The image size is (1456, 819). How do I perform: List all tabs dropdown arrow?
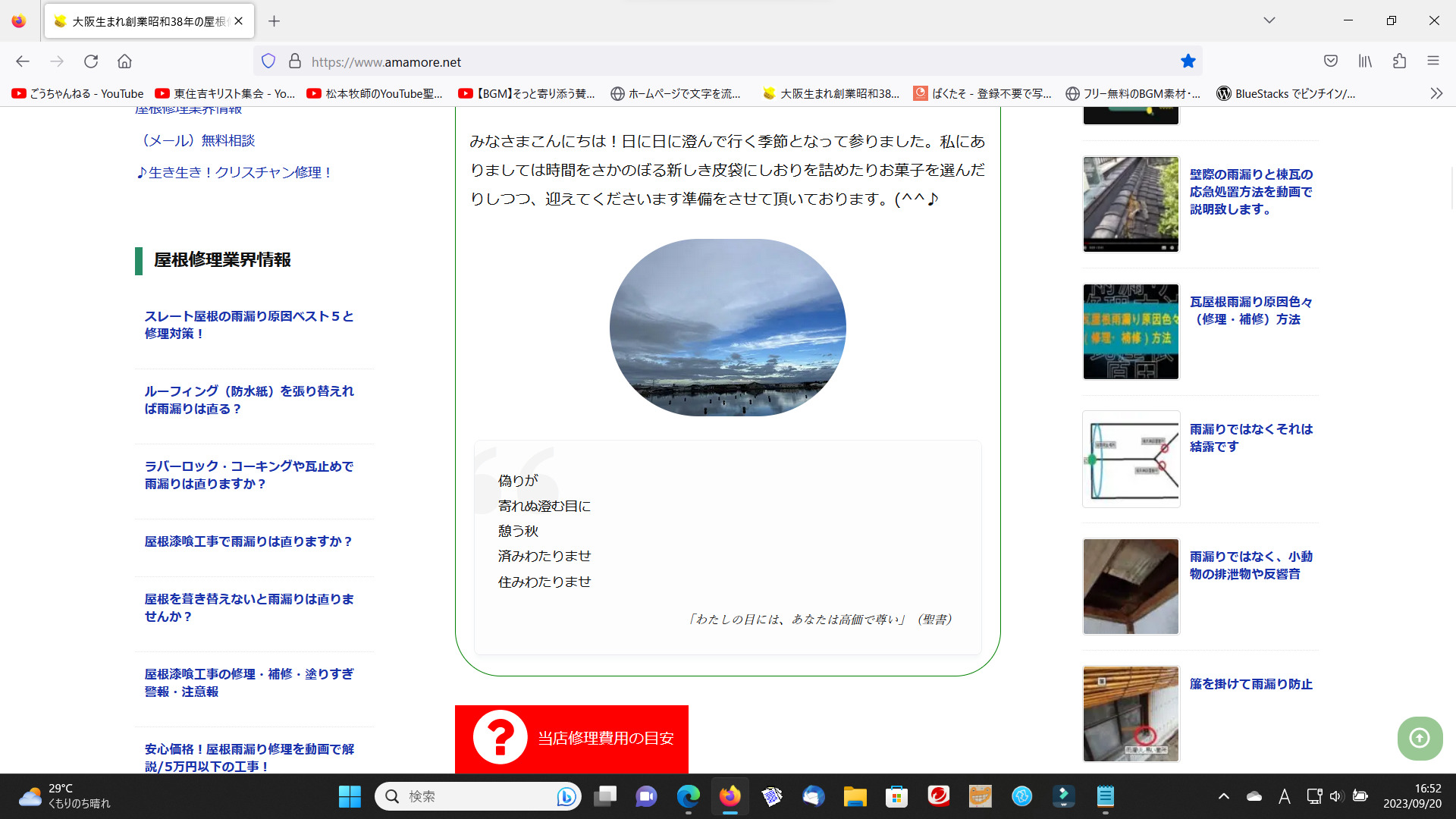click(1269, 20)
